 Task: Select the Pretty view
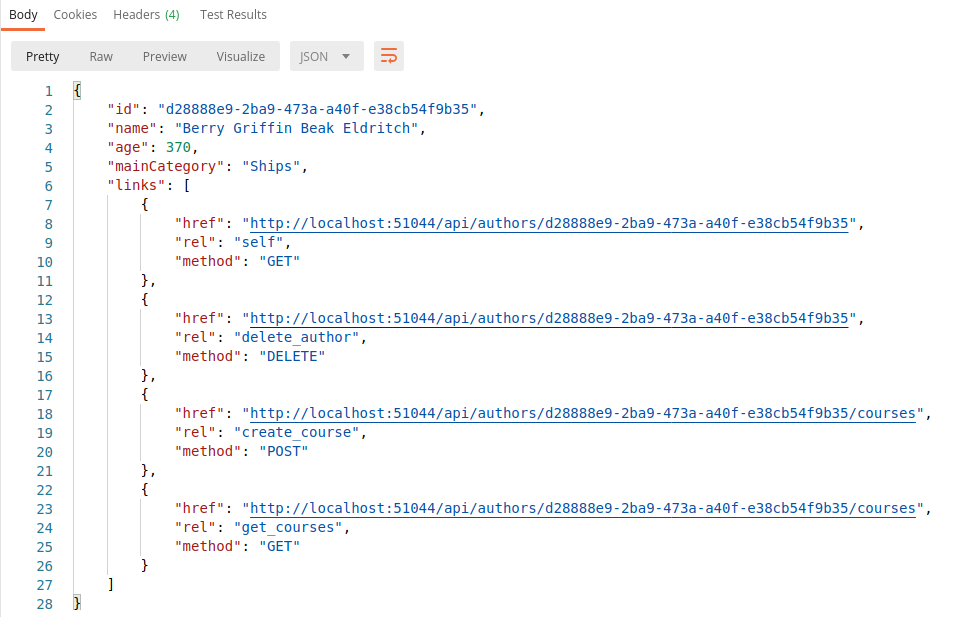tap(42, 57)
